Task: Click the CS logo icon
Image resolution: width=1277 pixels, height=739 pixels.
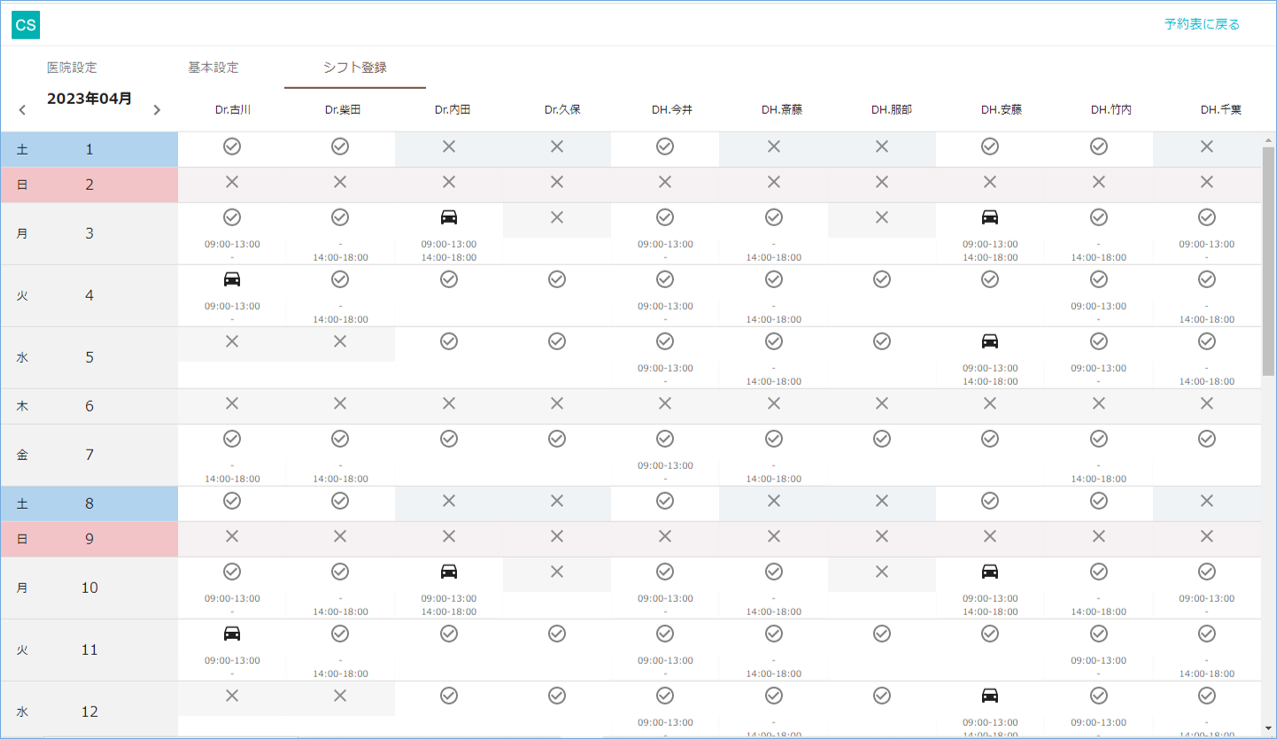Action: [25, 25]
